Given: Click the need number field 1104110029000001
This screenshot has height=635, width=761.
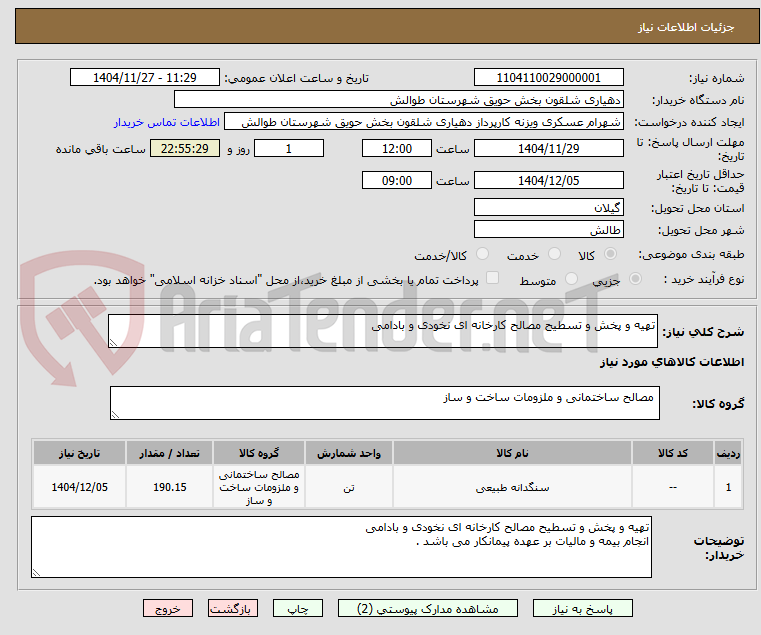Looking at the screenshot, I should pyautogui.click(x=548, y=78).
